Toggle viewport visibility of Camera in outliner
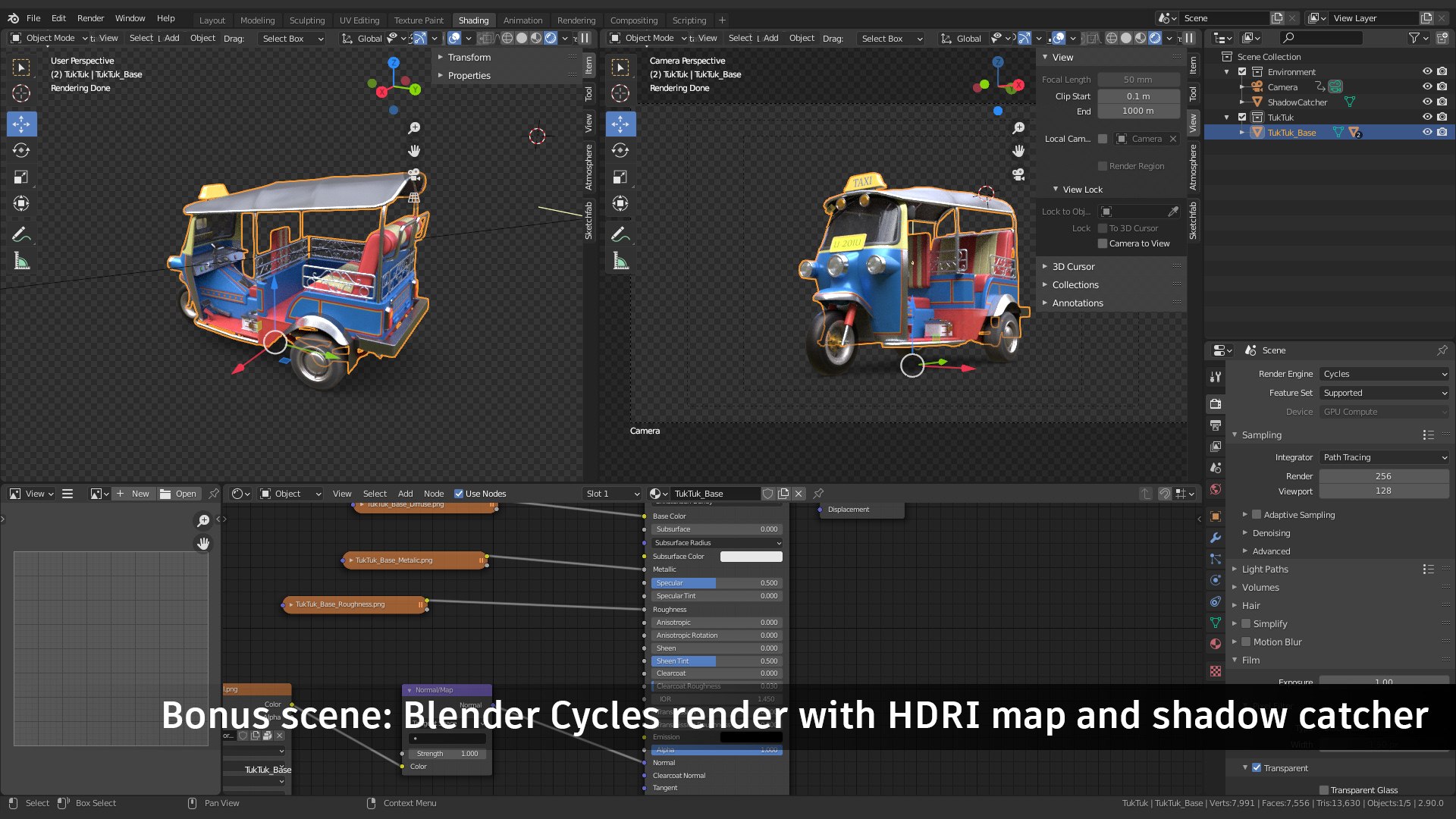 pyautogui.click(x=1427, y=87)
